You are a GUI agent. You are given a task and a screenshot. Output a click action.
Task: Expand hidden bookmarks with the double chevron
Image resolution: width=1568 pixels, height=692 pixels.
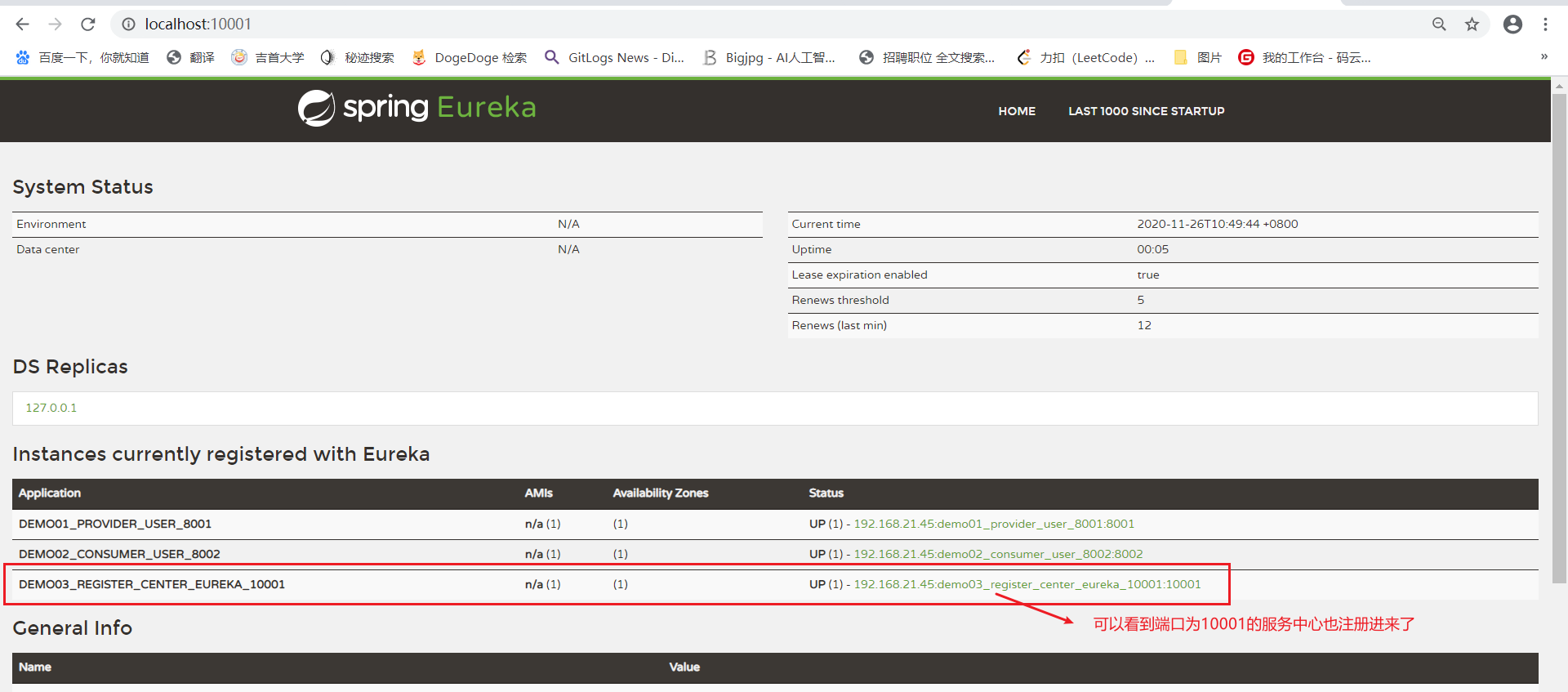(x=1543, y=56)
